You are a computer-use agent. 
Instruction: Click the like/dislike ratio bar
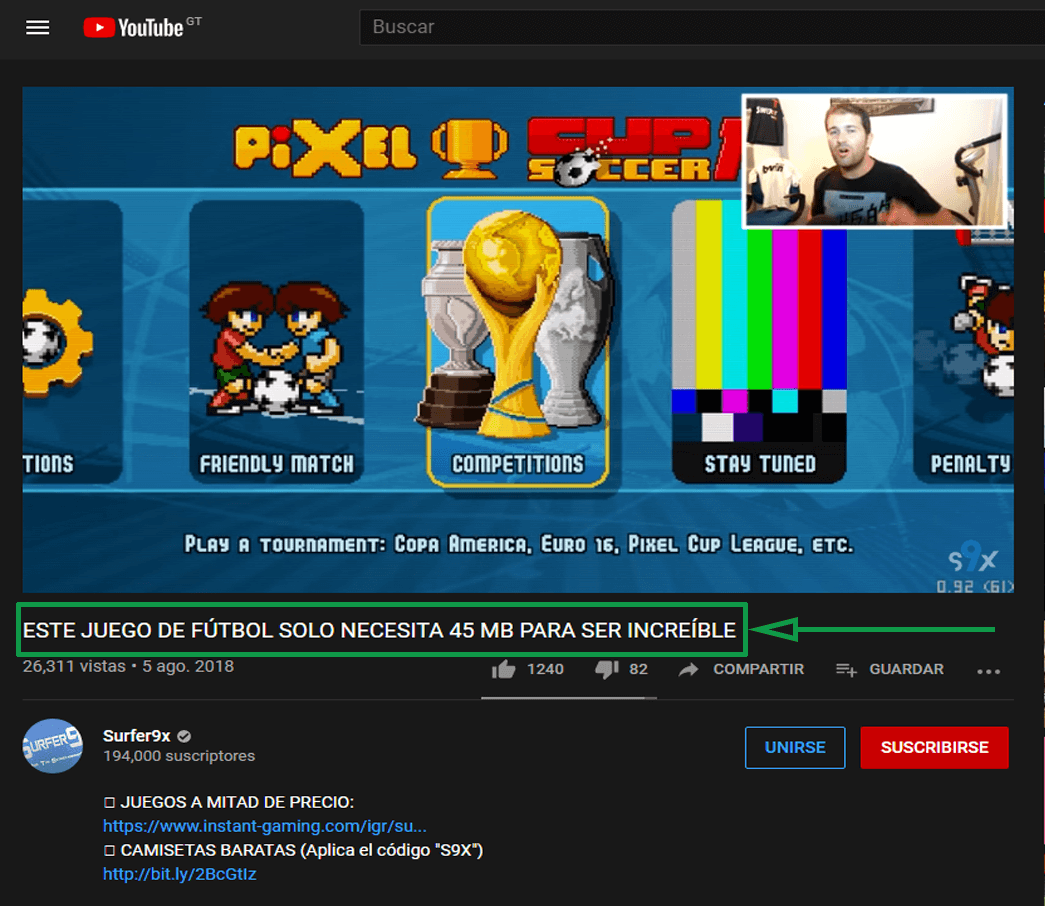[x=569, y=698]
